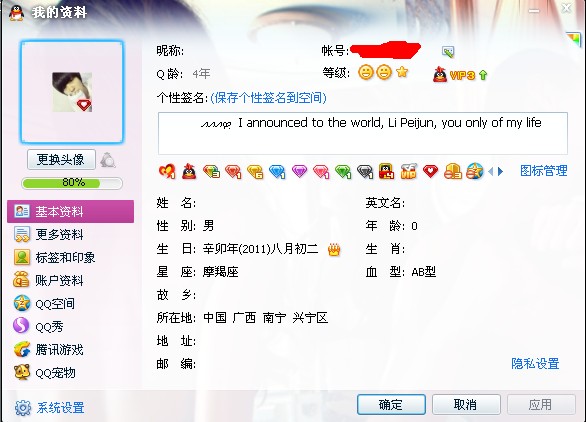
Task: Open the 图标管理 link
Action: pyautogui.click(x=544, y=171)
